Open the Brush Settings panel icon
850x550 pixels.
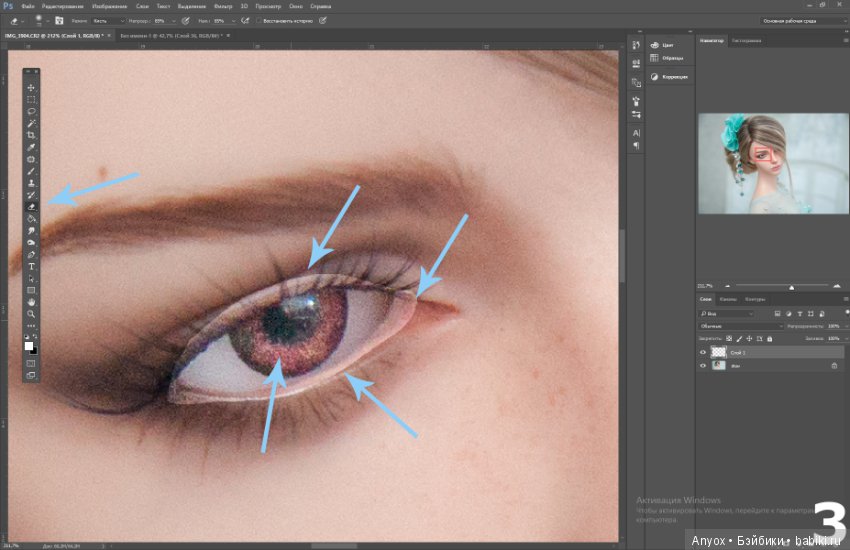pos(636,101)
